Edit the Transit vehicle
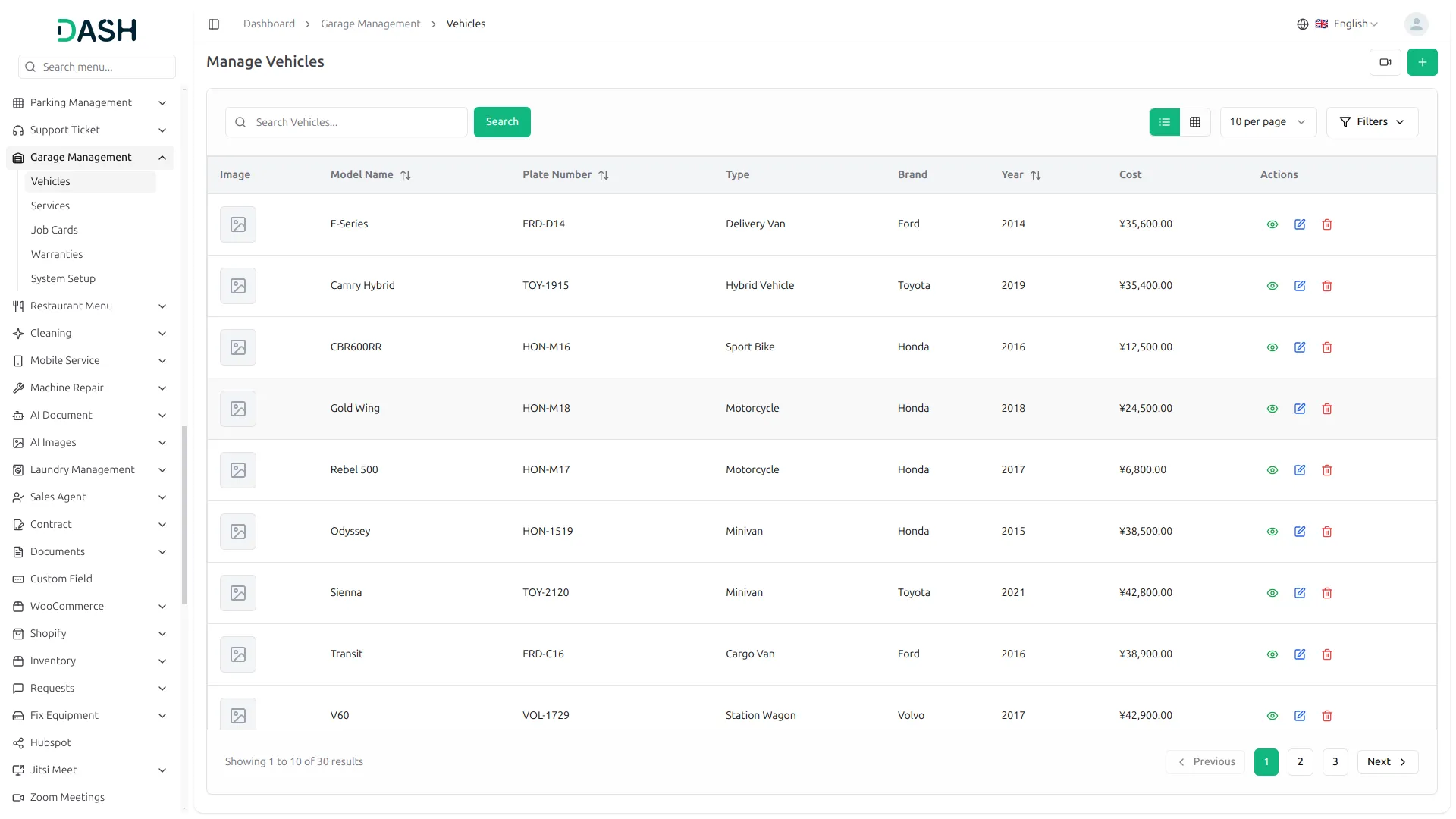 (x=1300, y=654)
